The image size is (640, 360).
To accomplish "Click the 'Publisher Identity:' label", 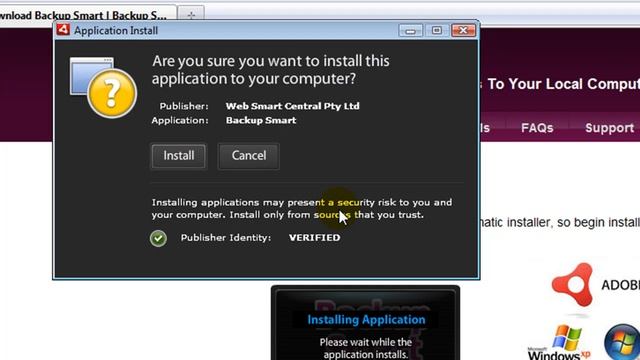I will [x=226, y=238].
